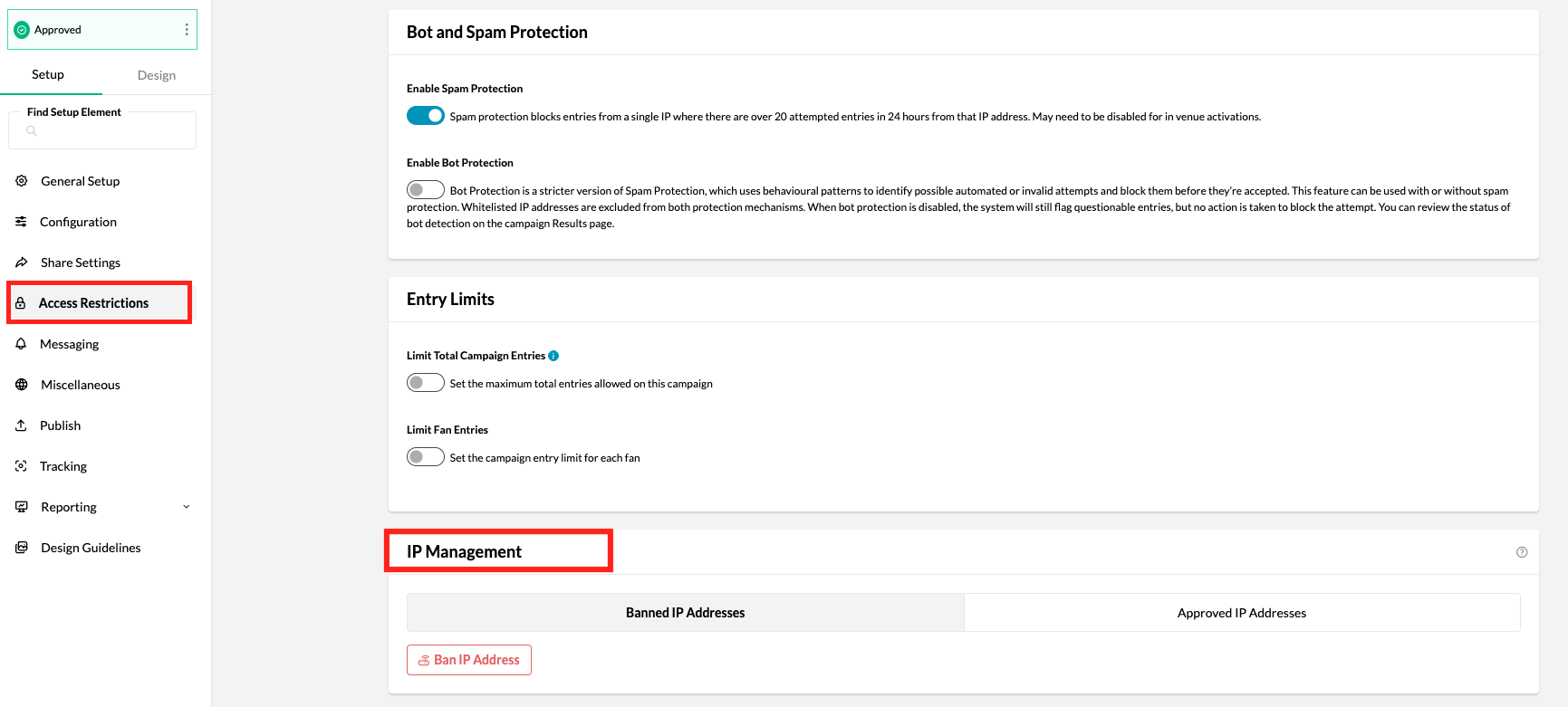Toggle the Limit Fan Entries switch
1568x707 pixels.
426,457
